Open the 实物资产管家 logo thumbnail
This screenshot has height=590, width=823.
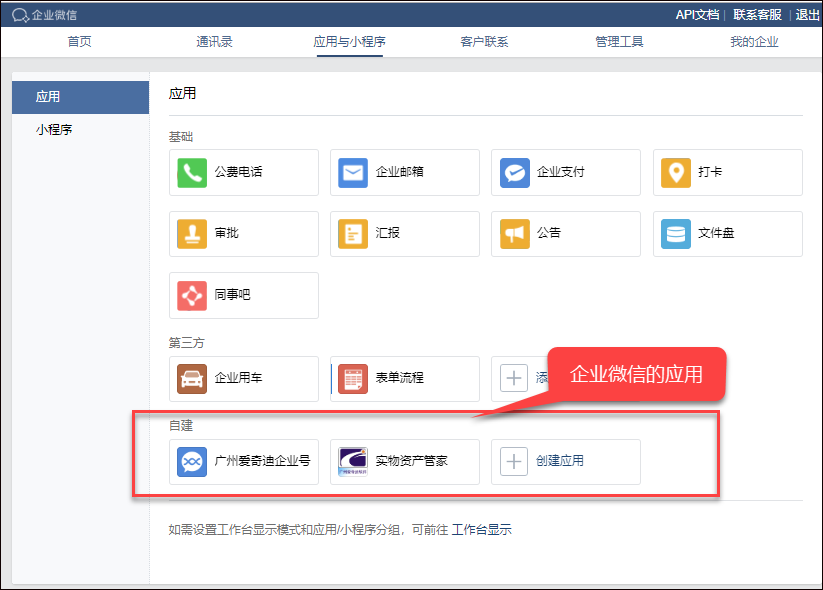[353, 461]
